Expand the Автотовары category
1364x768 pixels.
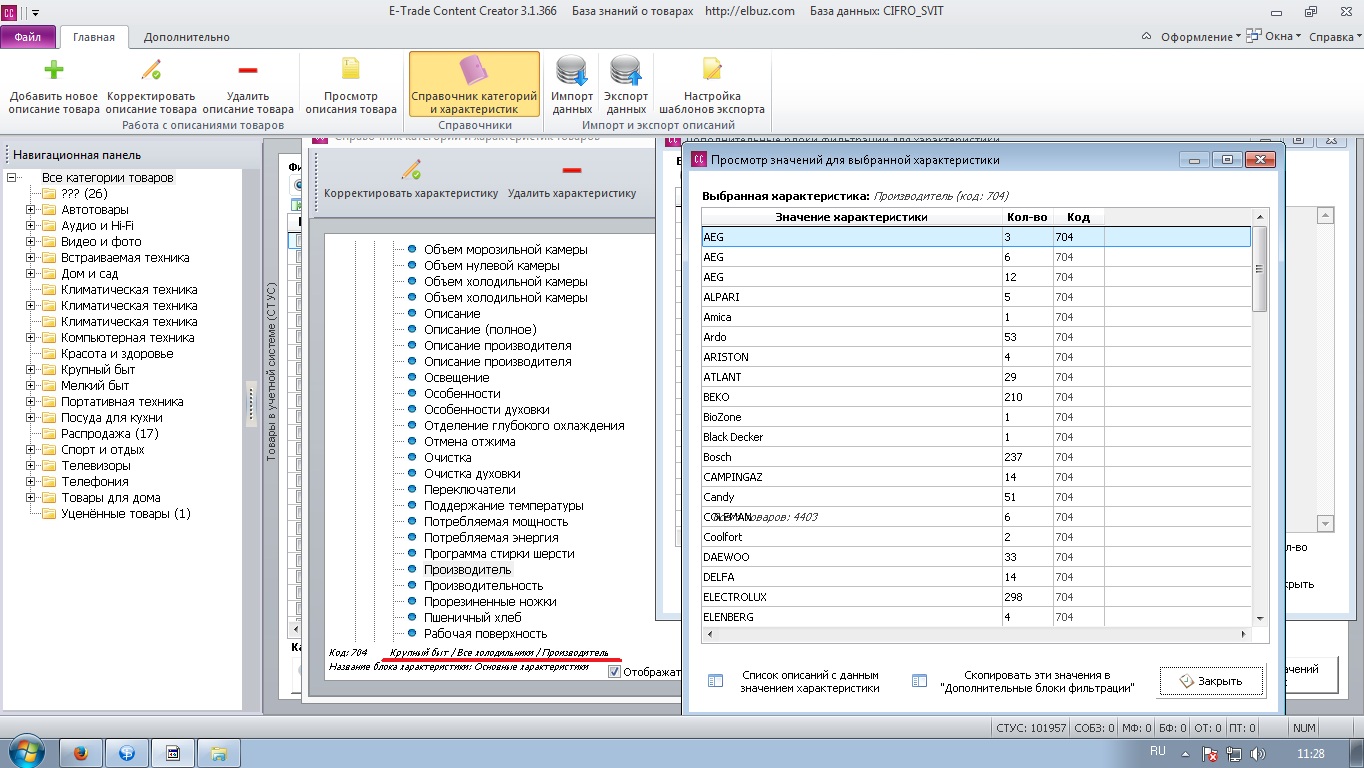(x=31, y=210)
